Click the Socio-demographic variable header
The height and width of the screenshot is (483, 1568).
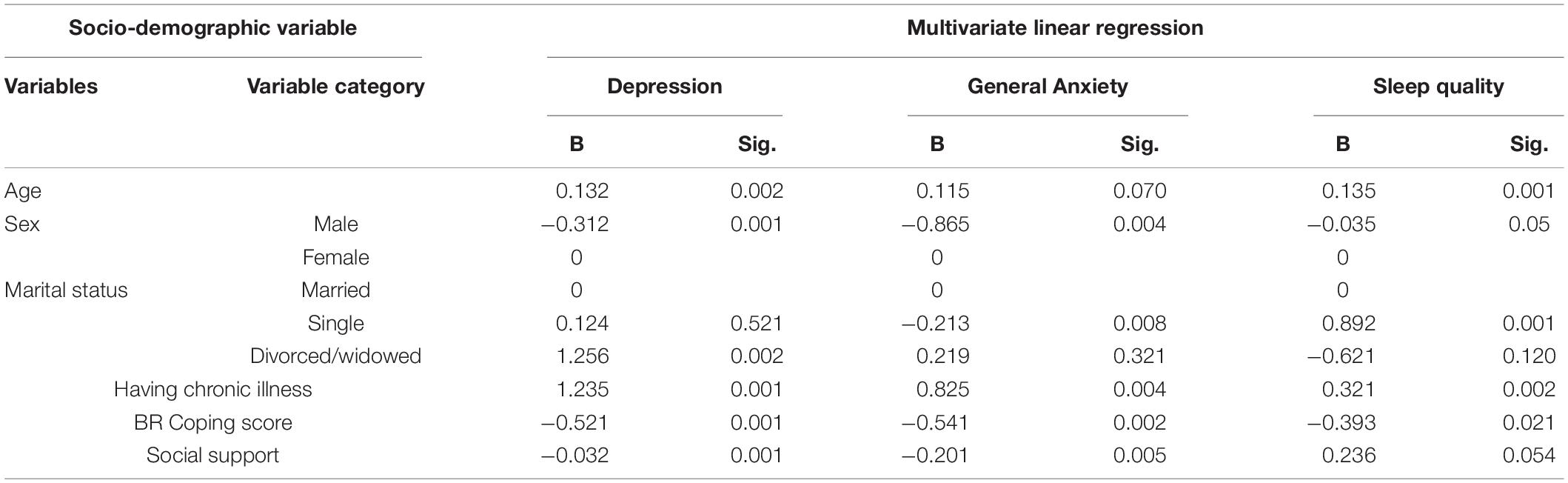pos(212,28)
